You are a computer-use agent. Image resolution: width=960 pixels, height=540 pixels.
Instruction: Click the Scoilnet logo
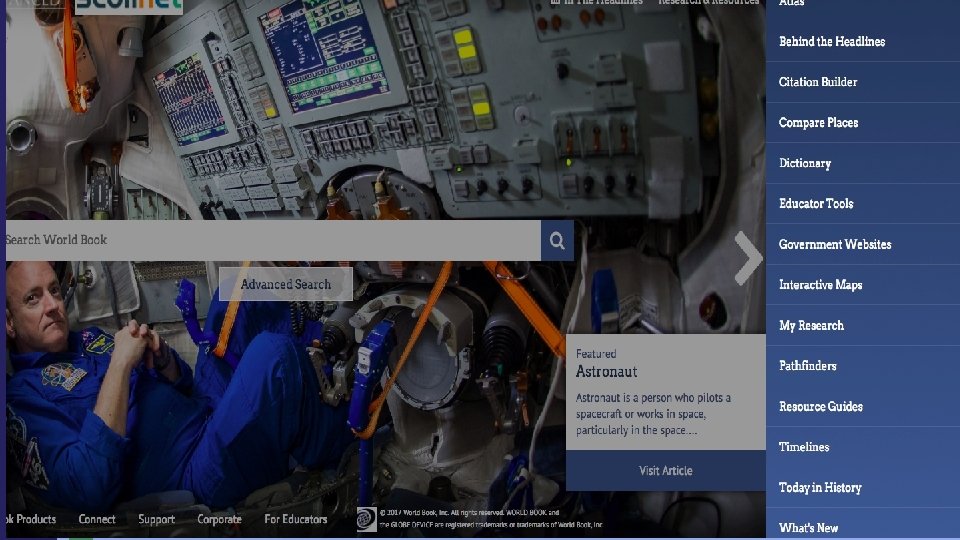(129, 5)
